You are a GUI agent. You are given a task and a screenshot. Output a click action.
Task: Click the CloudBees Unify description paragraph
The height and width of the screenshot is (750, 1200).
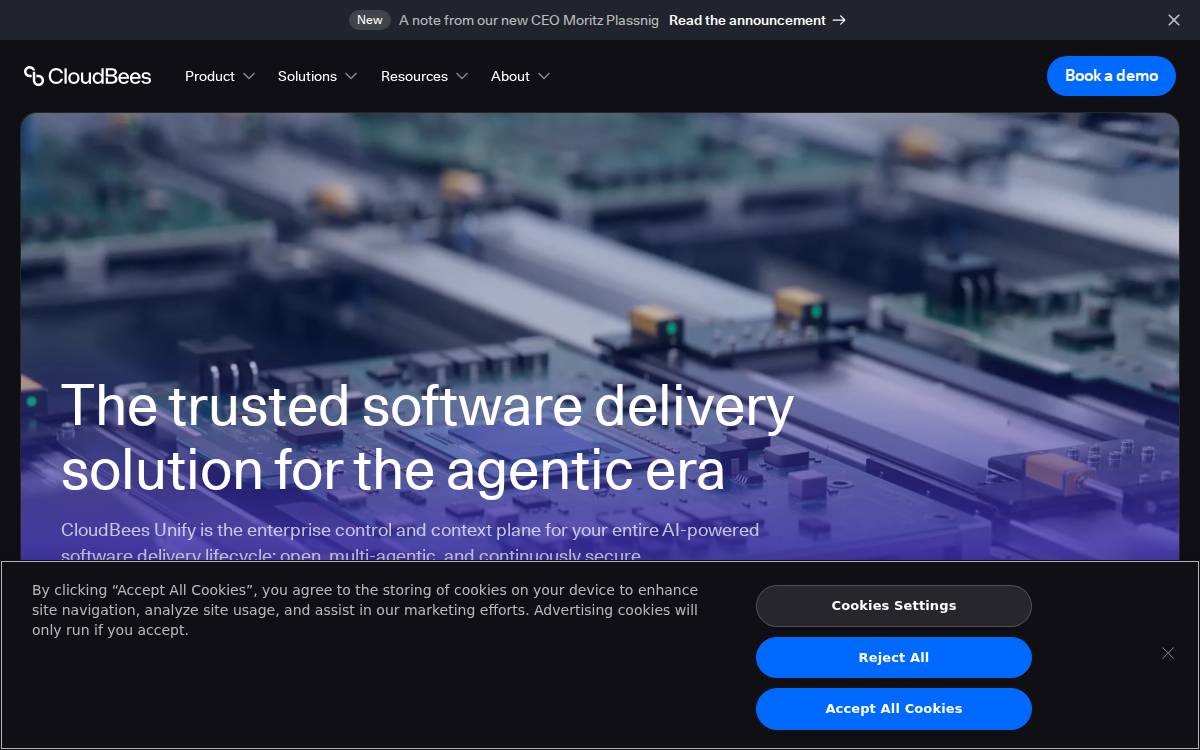(x=410, y=542)
